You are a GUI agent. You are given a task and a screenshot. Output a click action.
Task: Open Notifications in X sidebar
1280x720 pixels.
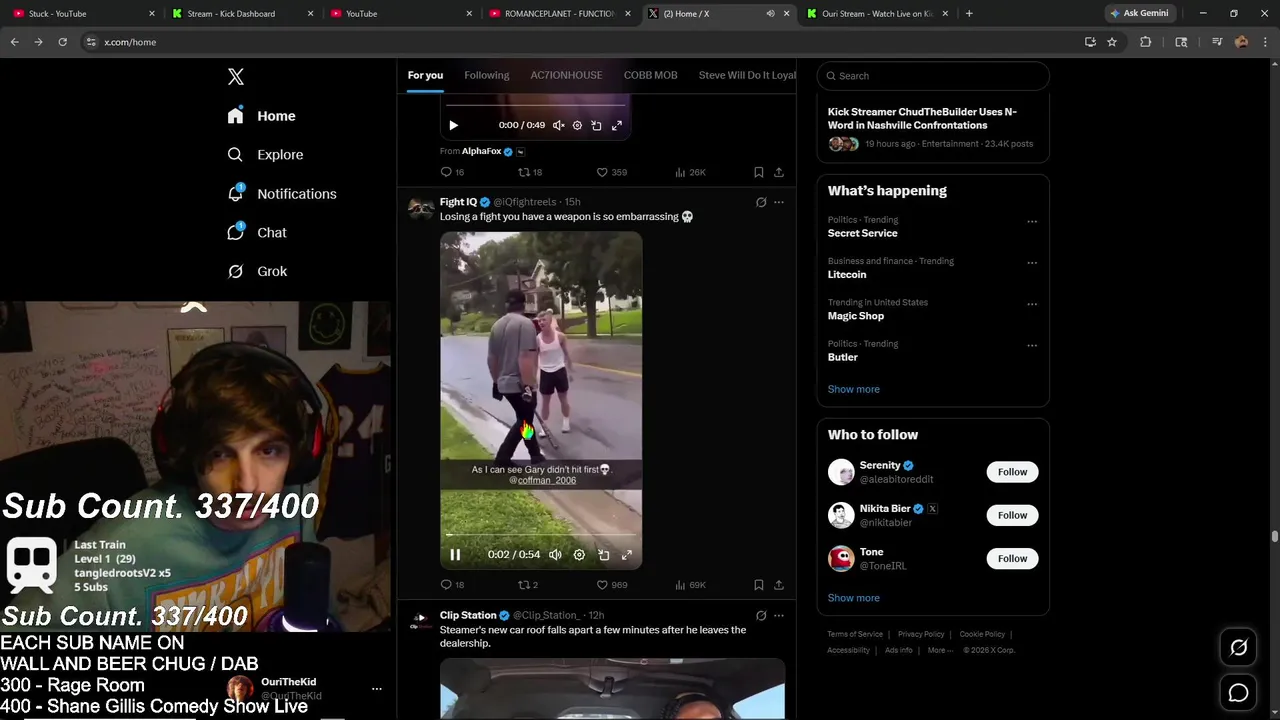(282, 194)
